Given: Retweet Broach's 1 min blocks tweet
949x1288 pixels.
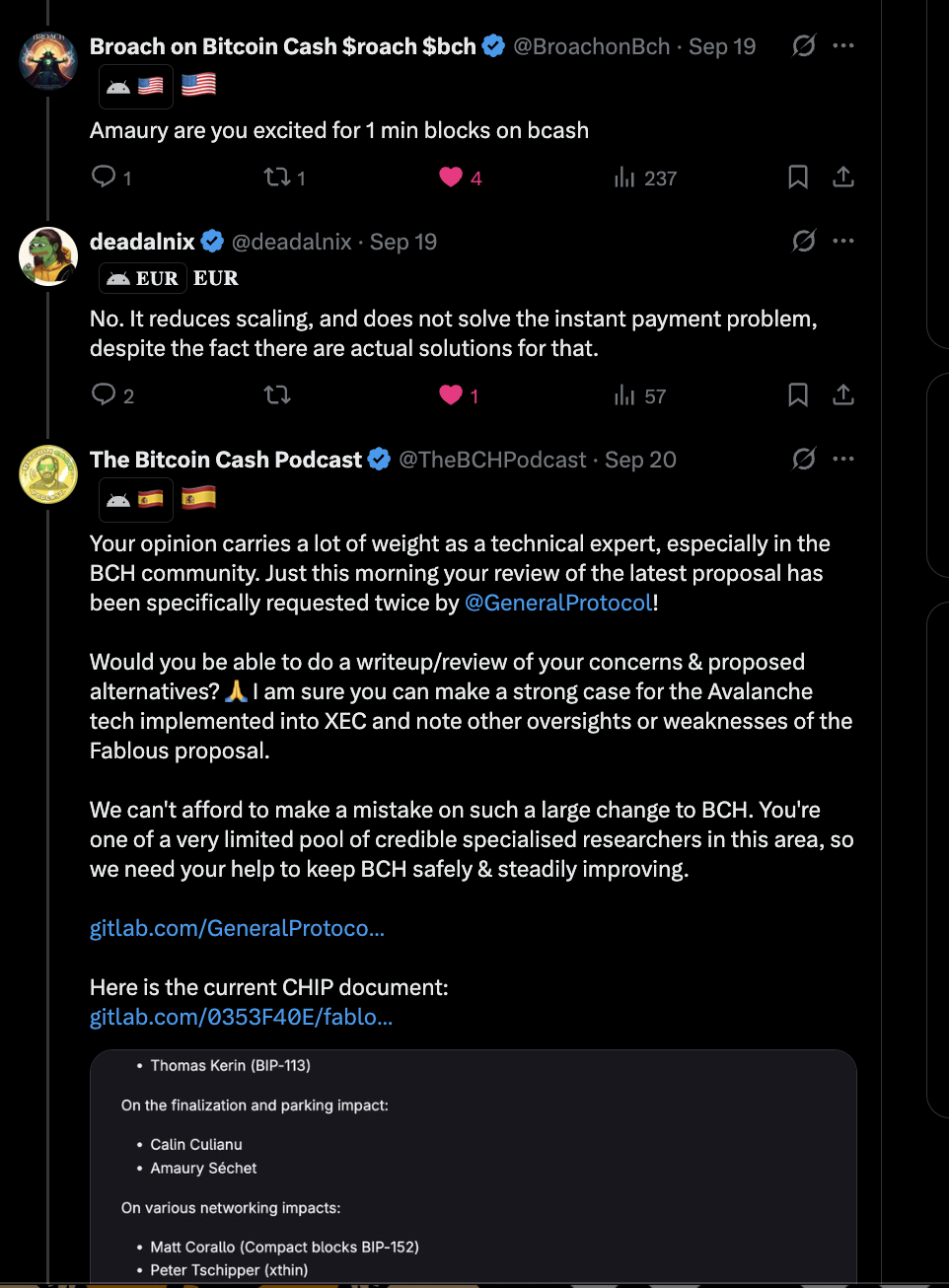Looking at the screenshot, I should click(x=284, y=178).
